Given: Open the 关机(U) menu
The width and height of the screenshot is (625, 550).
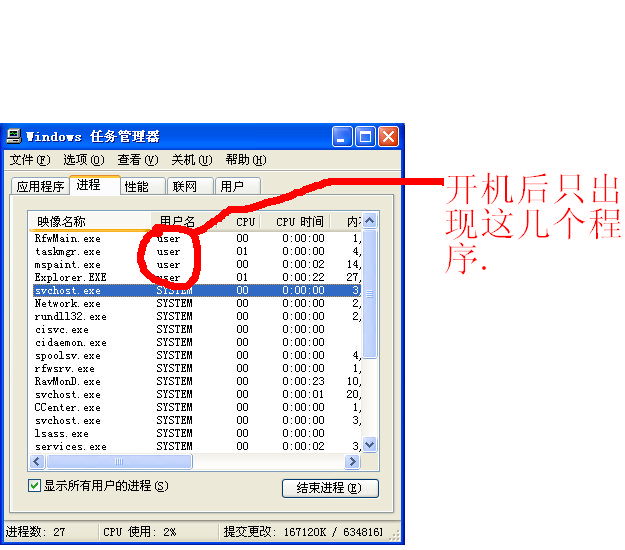Looking at the screenshot, I should click(192, 160).
